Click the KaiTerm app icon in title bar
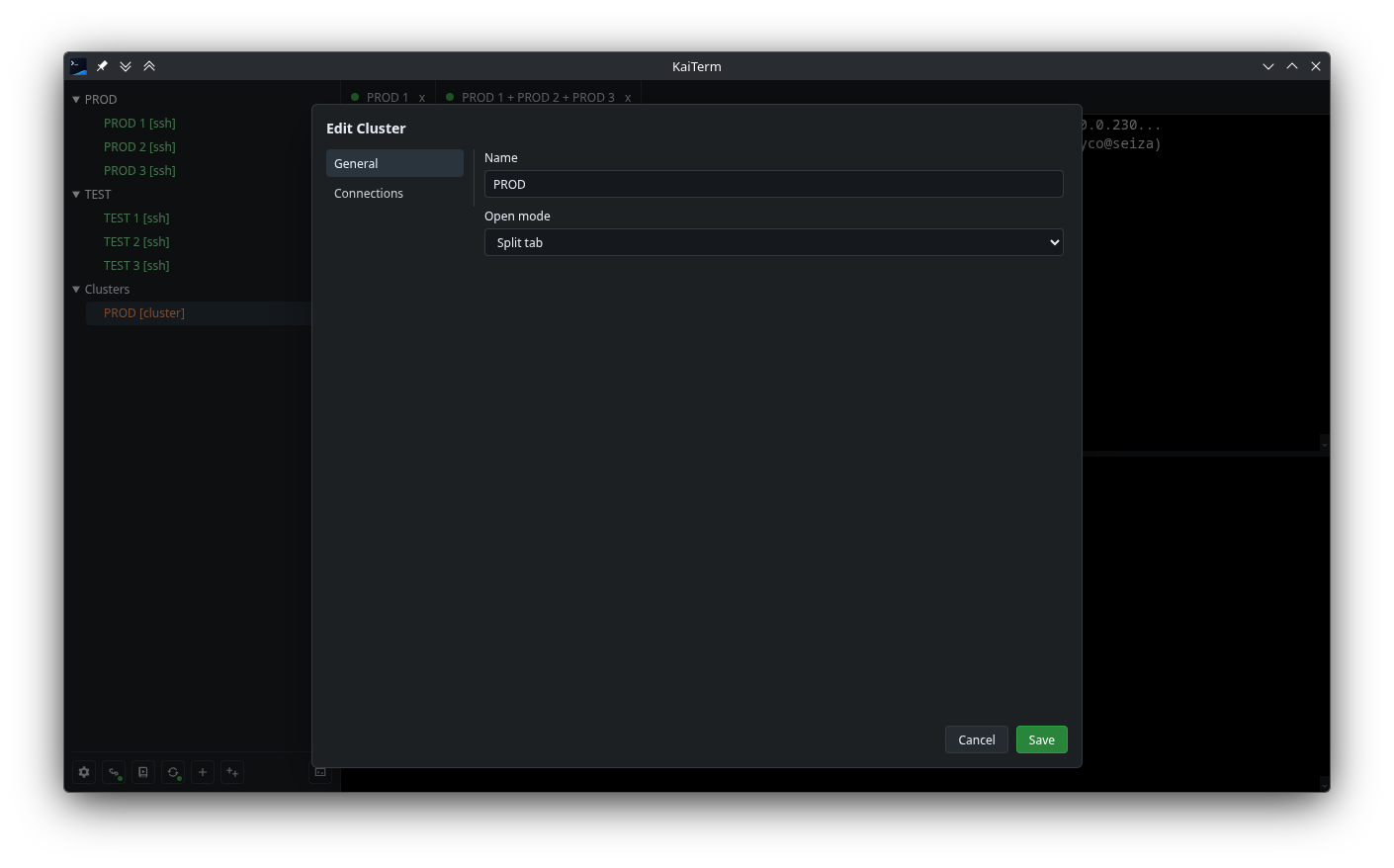The image size is (1394, 868). pos(78,66)
